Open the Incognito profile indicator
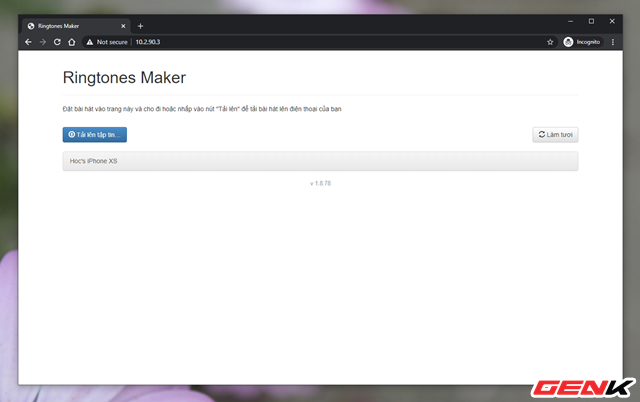Screen dimensions: 640x402 (582, 42)
